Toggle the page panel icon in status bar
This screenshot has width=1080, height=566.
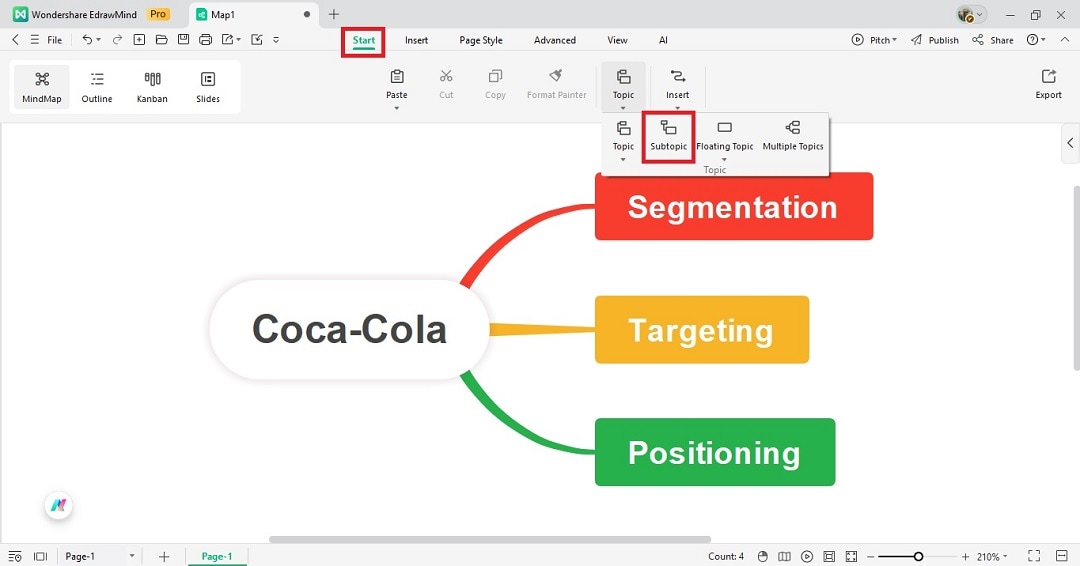[41, 556]
